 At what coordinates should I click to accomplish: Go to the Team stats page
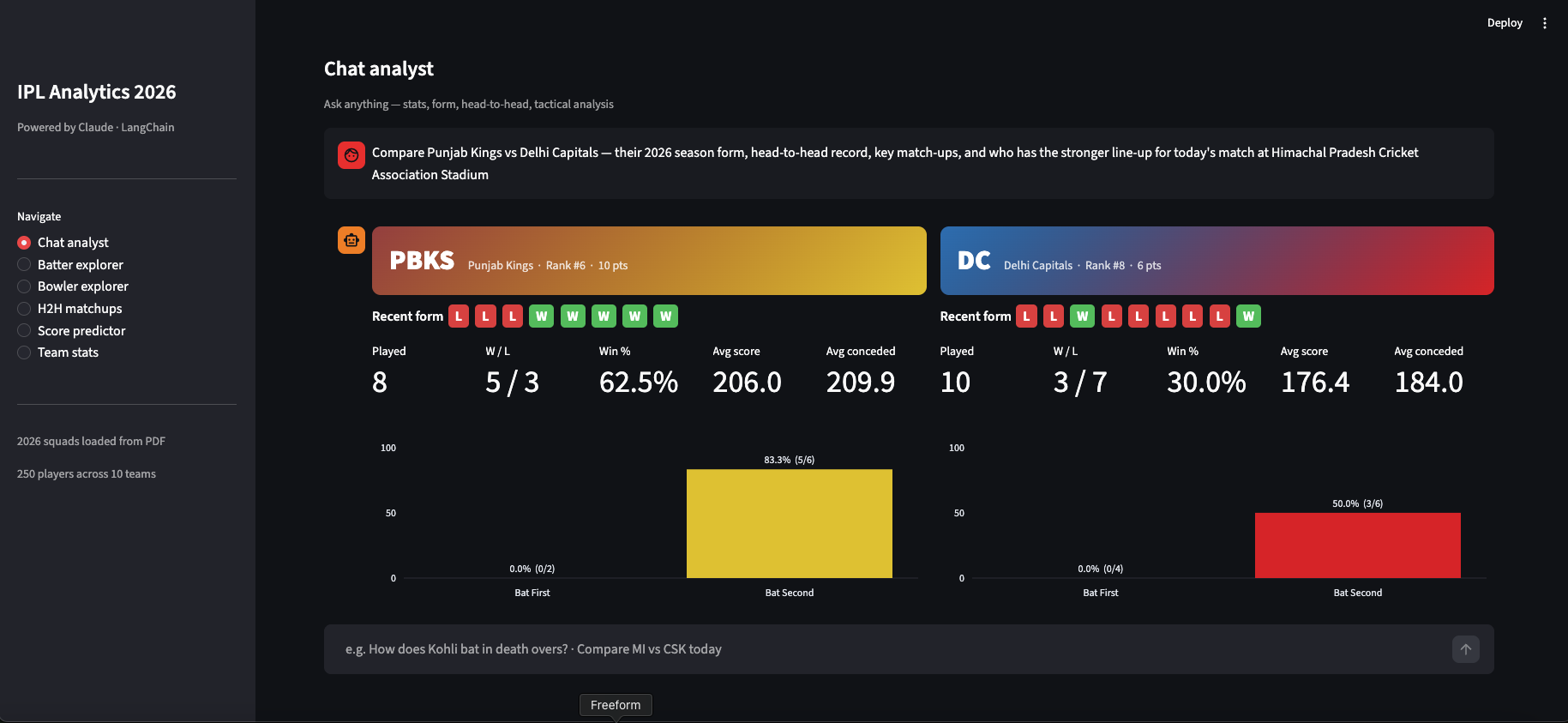pos(57,352)
